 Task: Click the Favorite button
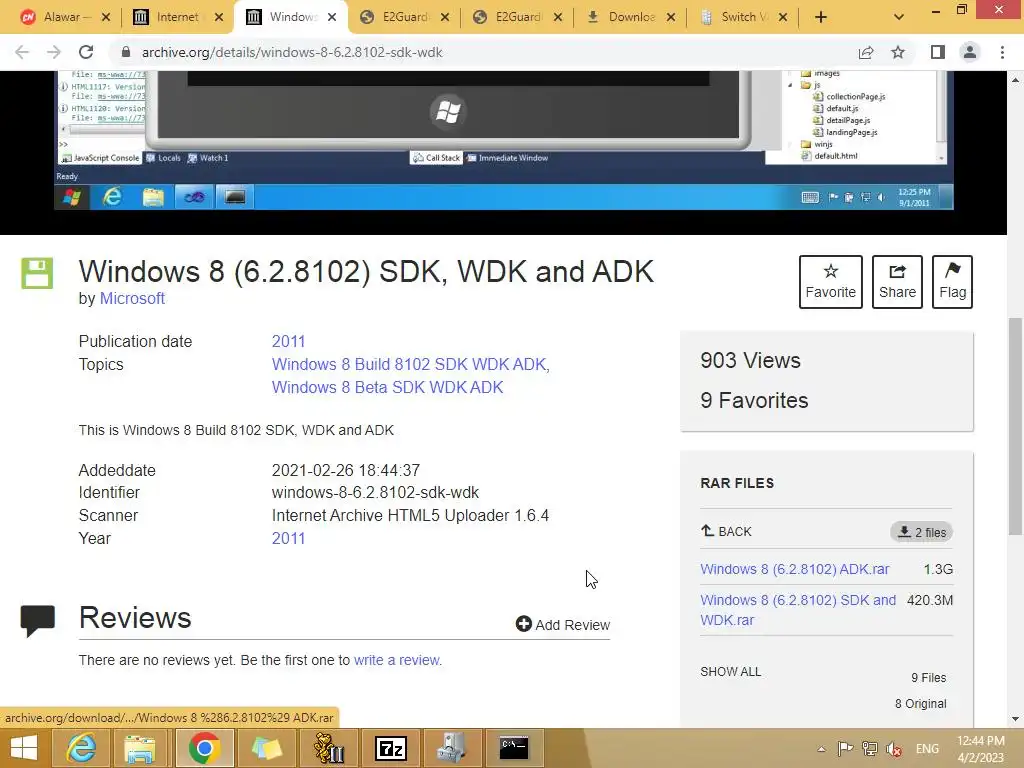(831, 281)
